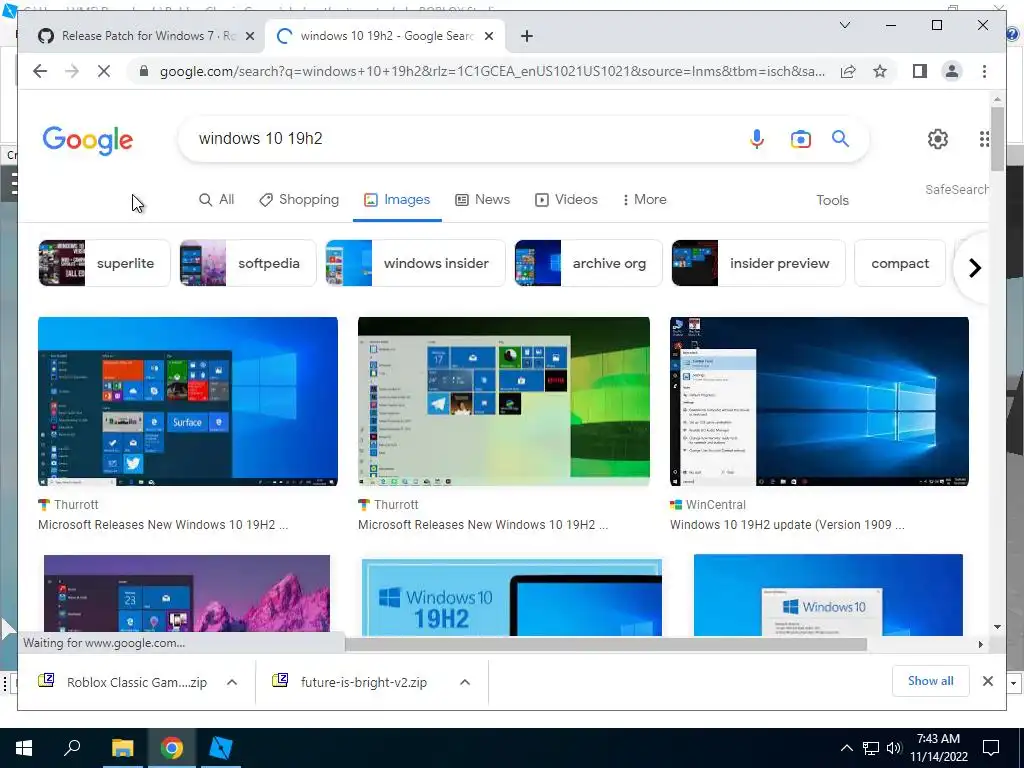The height and width of the screenshot is (768, 1024).
Task: Open Windows 10 19H2 update (Version 1909 link
Action: pyautogui.click(x=787, y=525)
